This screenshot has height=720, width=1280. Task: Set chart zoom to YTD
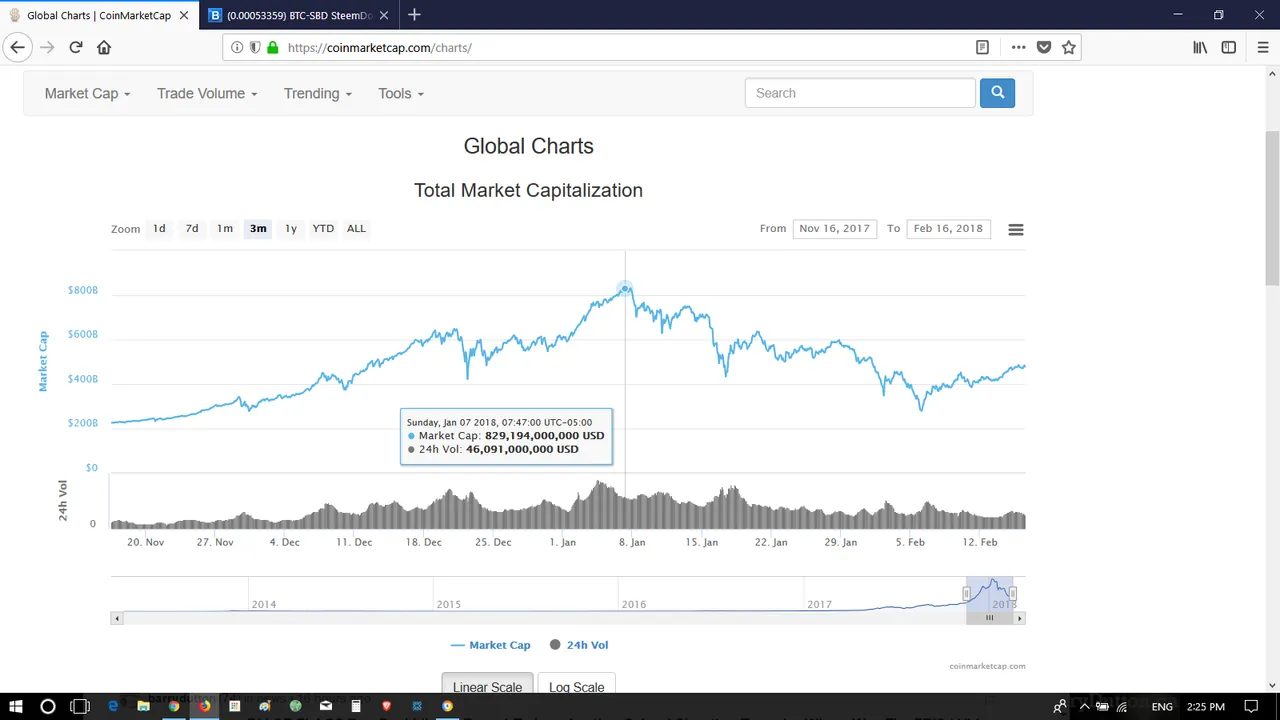pos(323,228)
